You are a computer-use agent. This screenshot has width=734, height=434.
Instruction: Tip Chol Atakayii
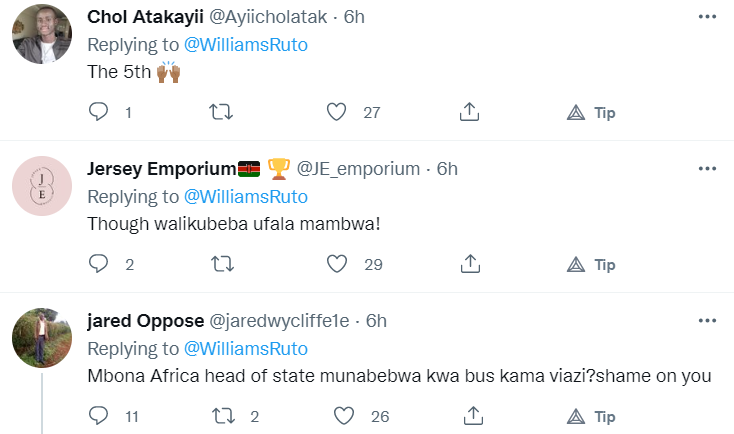click(592, 112)
